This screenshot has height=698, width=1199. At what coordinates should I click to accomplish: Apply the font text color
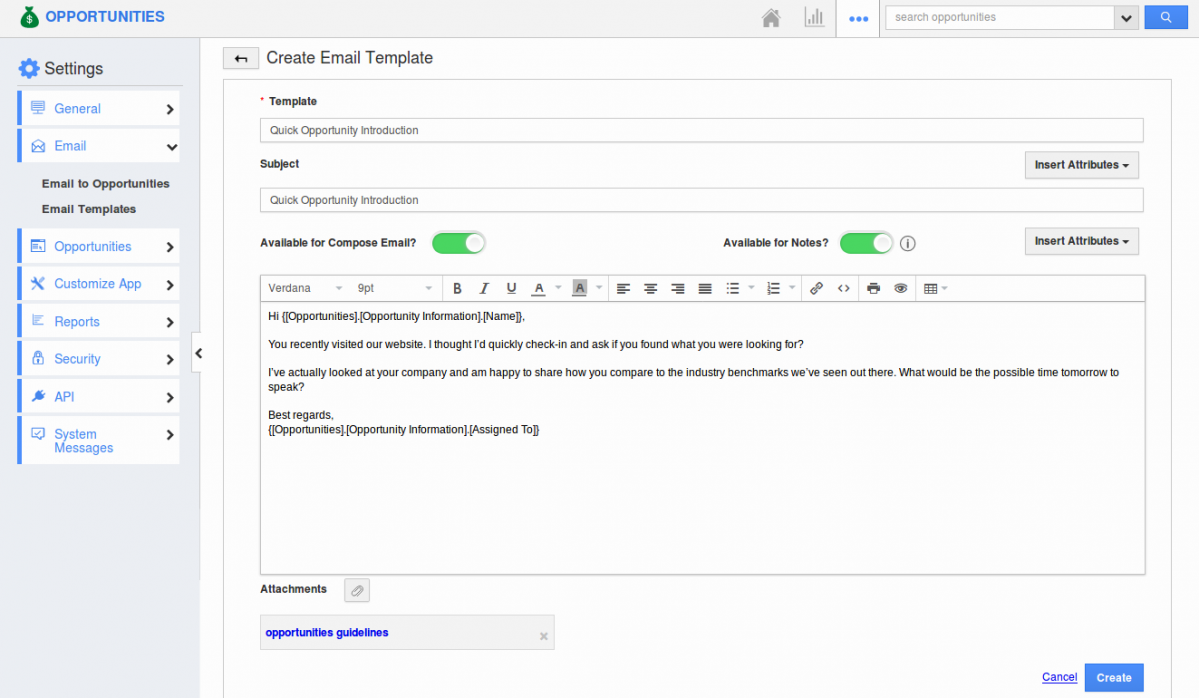[538, 288]
